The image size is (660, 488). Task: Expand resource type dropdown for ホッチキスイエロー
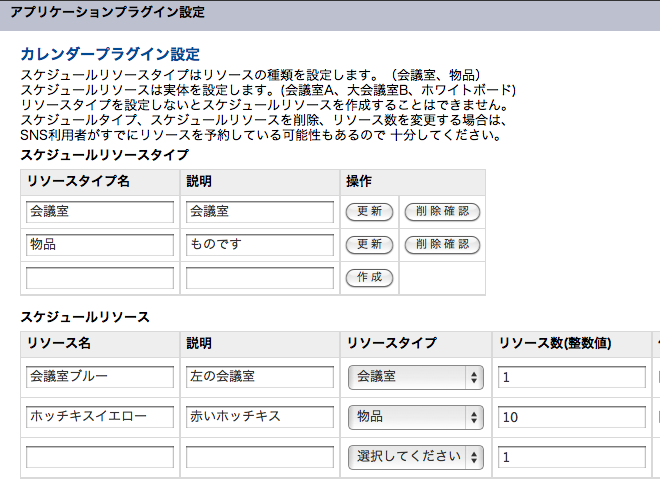[416, 417]
